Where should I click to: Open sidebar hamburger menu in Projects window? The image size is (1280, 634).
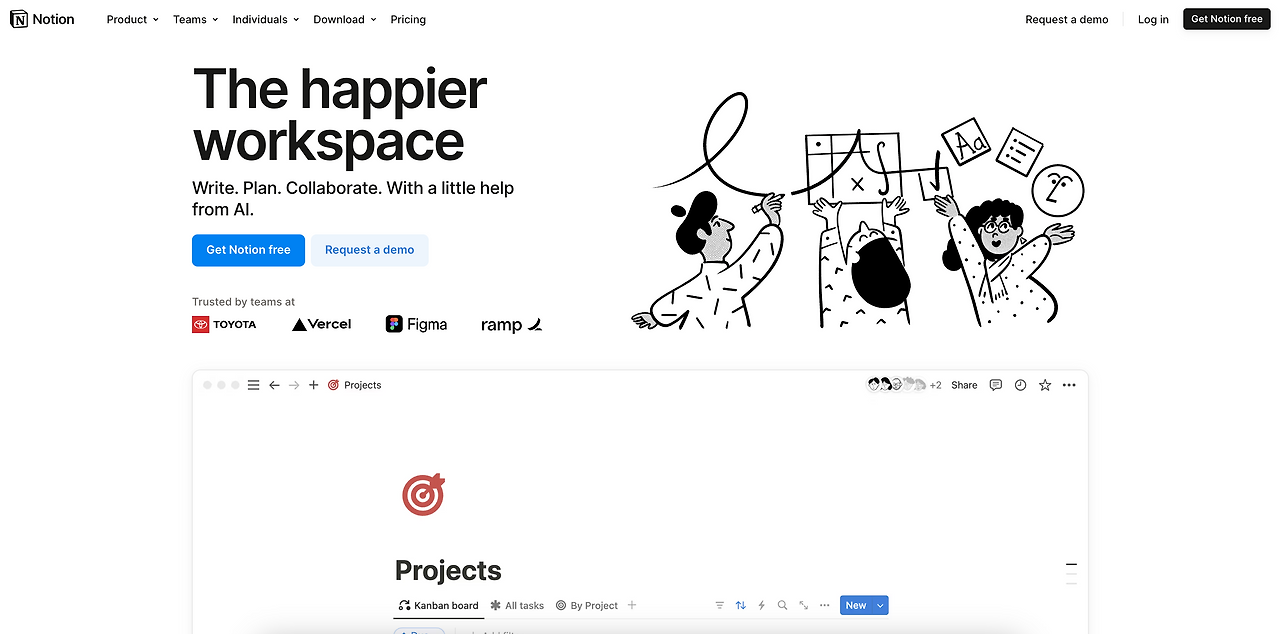pos(254,385)
